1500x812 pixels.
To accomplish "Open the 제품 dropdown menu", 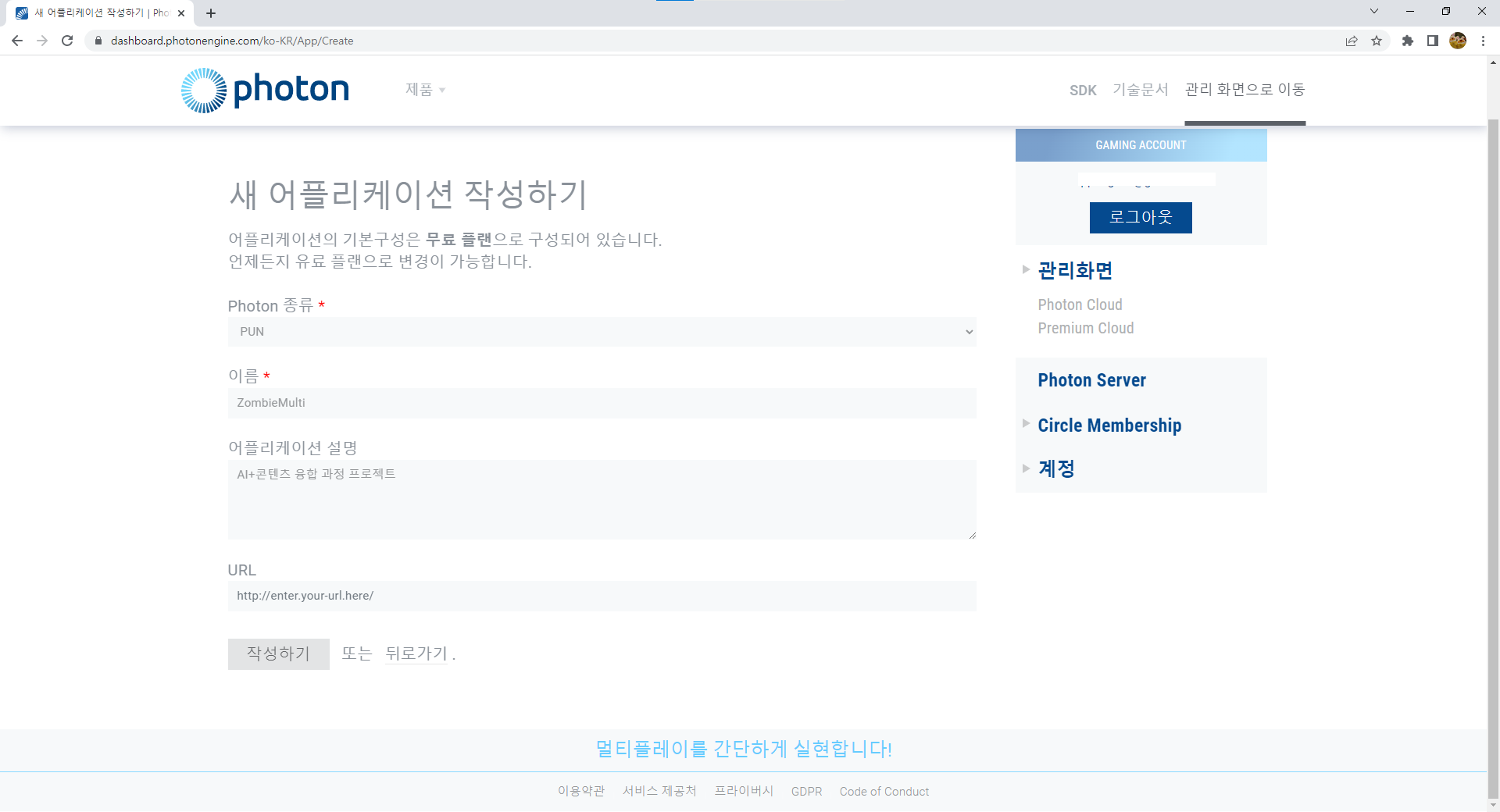I will (x=425, y=90).
